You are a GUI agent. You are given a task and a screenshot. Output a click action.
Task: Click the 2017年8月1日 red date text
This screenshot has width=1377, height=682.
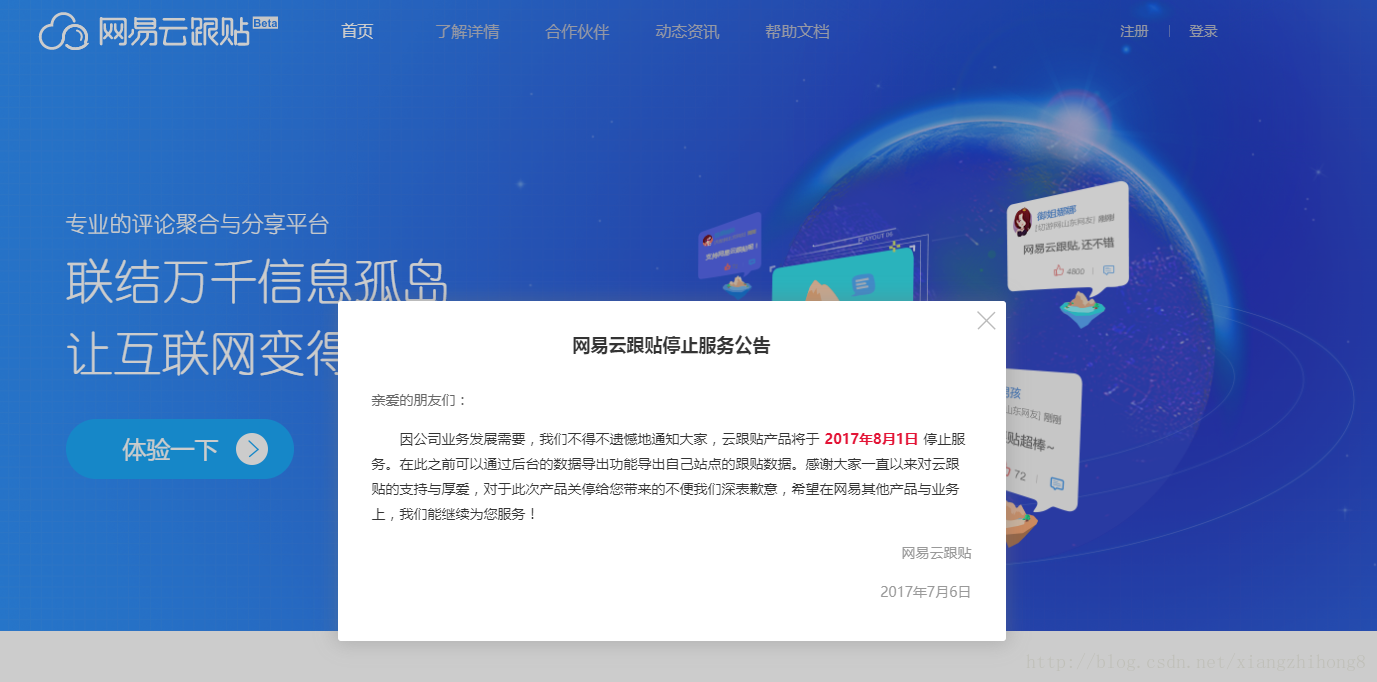pyautogui.click(x=871, y=438)
